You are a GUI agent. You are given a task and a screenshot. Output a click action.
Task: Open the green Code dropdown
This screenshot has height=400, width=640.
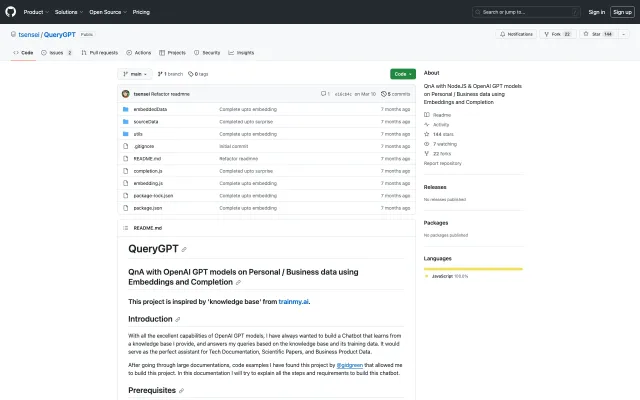click(402, 73)
